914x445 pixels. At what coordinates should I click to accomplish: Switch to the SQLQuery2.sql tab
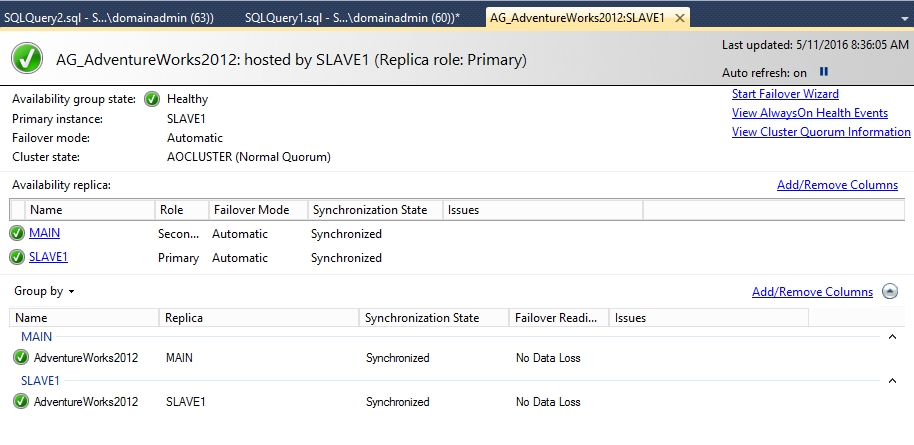tap(108, 17)
